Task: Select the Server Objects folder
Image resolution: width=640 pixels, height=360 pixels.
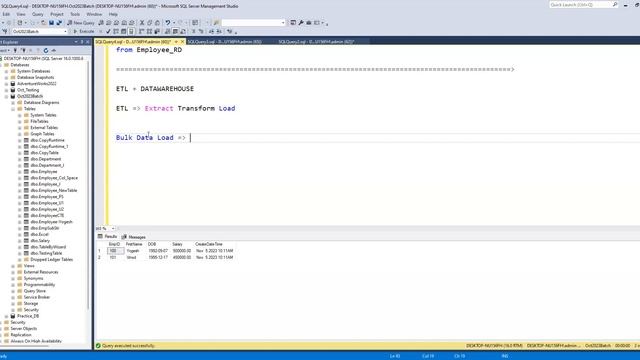Action: coord(24,329)
